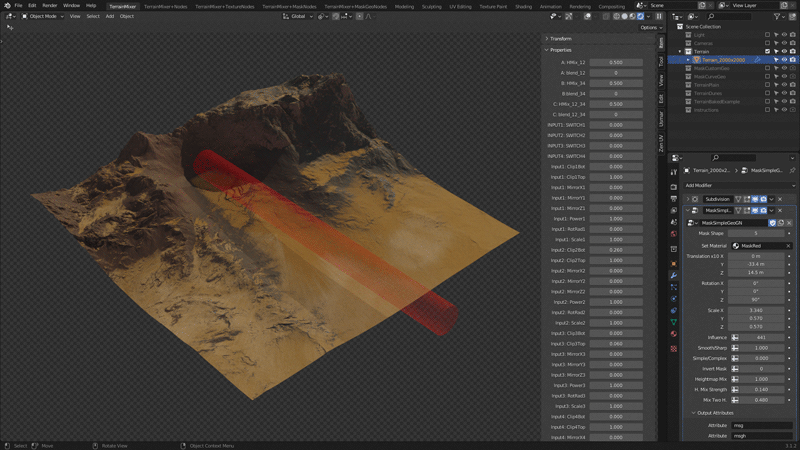Open the Object Data green triangle tab

673,322
